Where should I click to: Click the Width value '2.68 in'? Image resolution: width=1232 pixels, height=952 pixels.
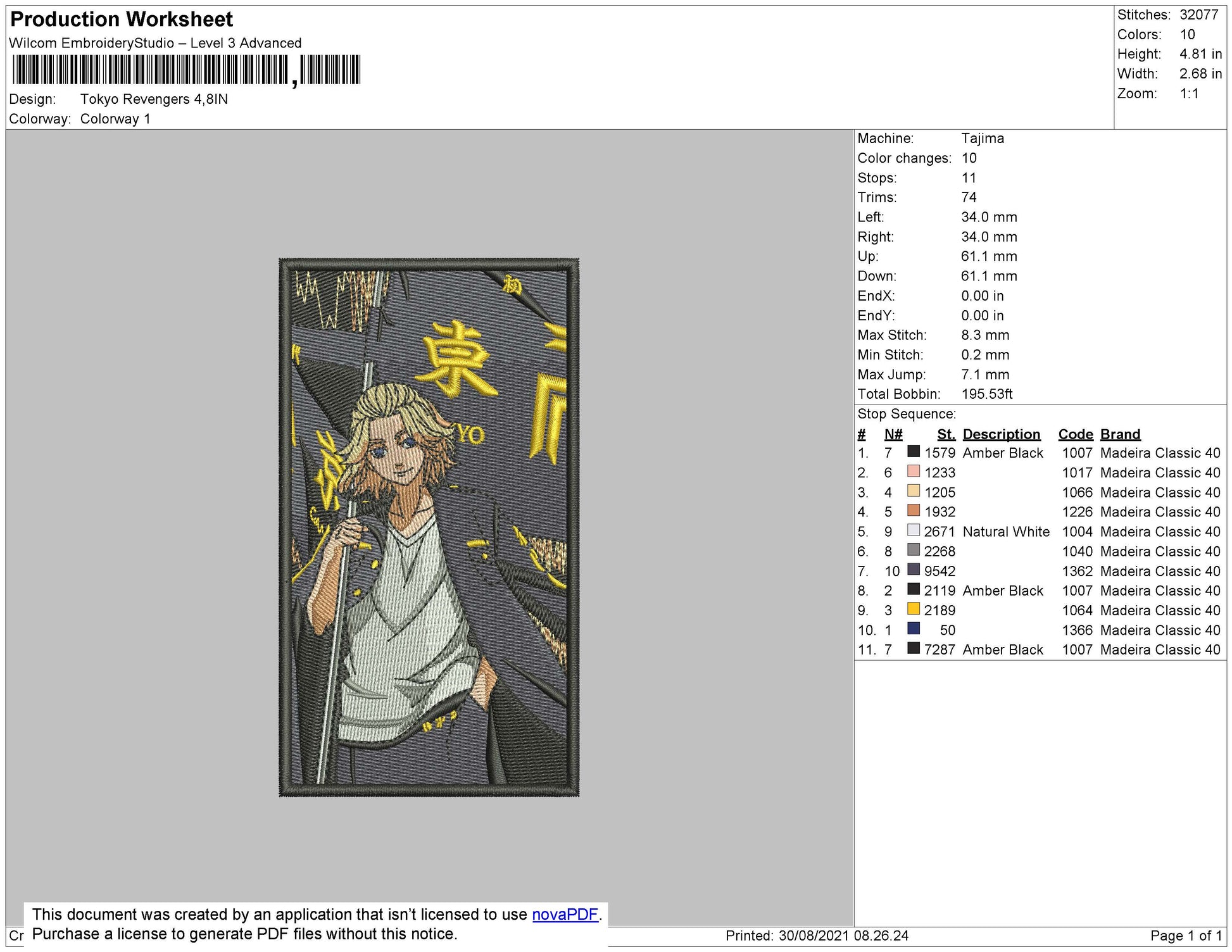1200,73
